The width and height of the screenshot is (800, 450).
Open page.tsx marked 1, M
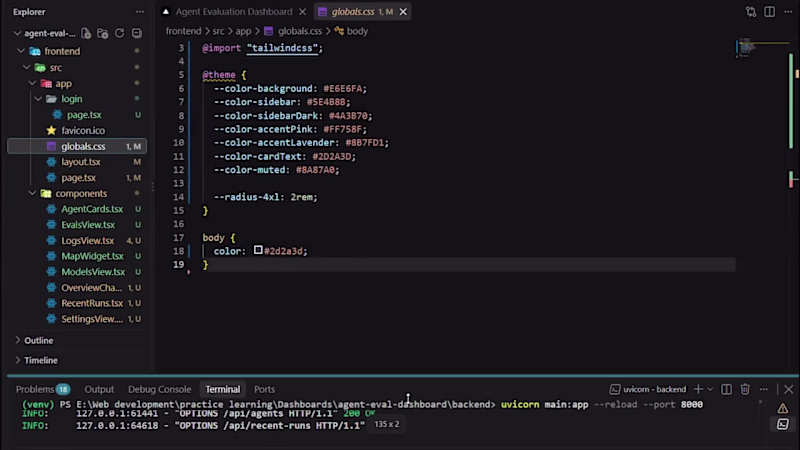click(79, 178)
